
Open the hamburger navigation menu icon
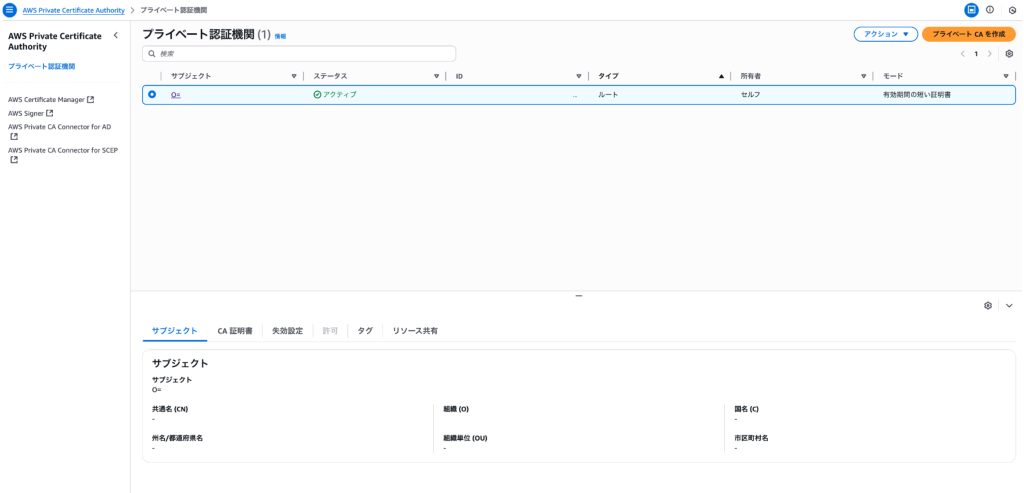pos(9,10)
